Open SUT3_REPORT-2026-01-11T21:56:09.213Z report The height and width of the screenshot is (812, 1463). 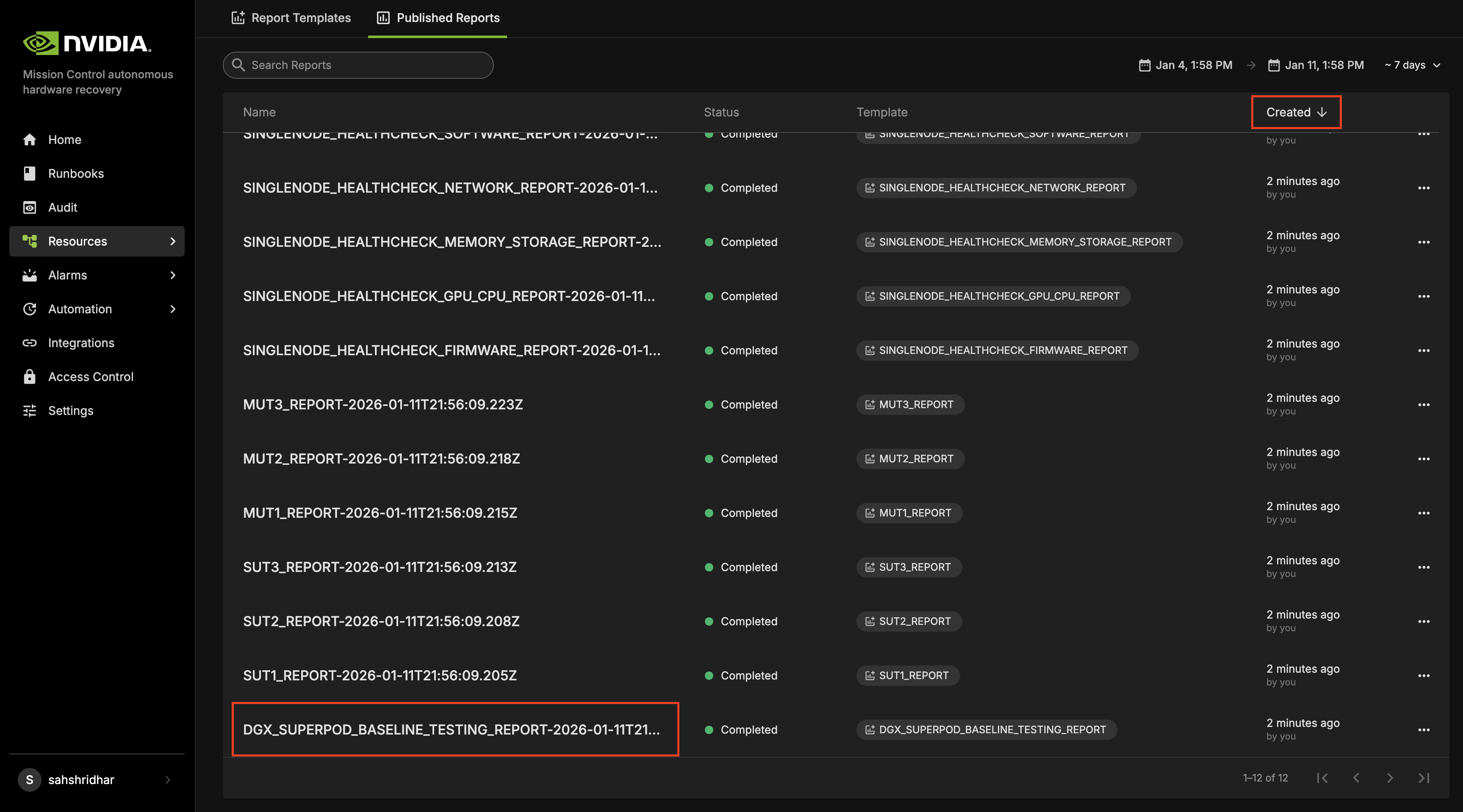(x=380, y=567)
